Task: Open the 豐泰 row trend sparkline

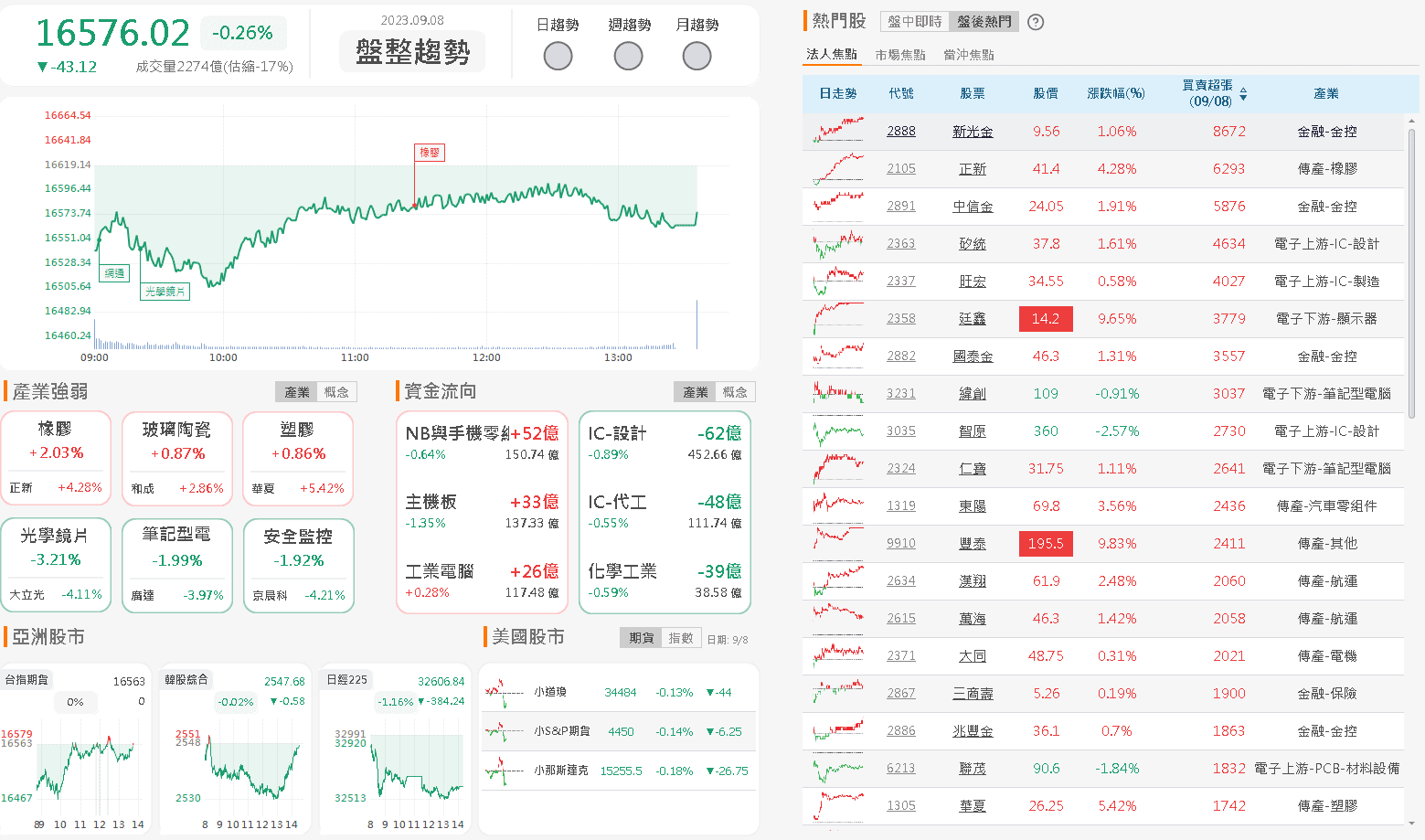Action: (838, 543)
